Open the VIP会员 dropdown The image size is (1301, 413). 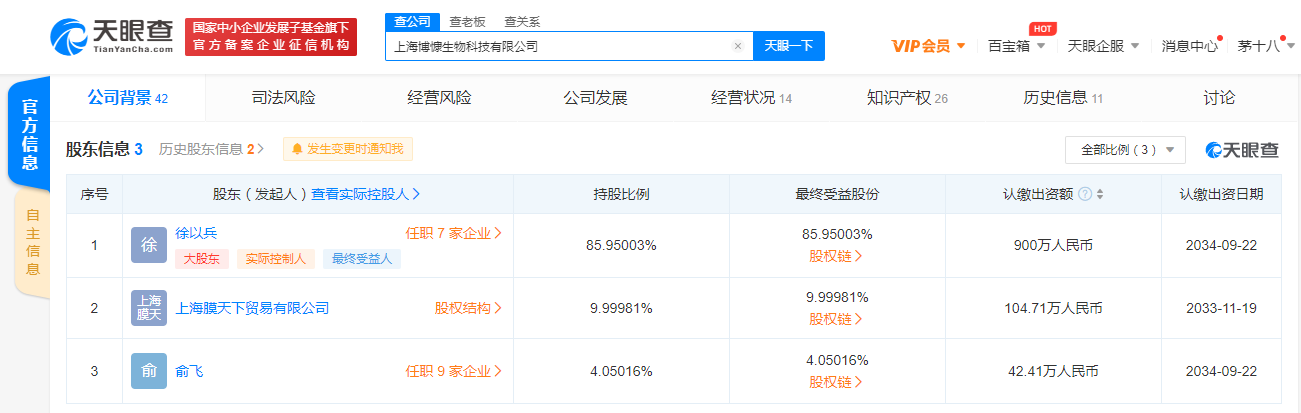928,46
